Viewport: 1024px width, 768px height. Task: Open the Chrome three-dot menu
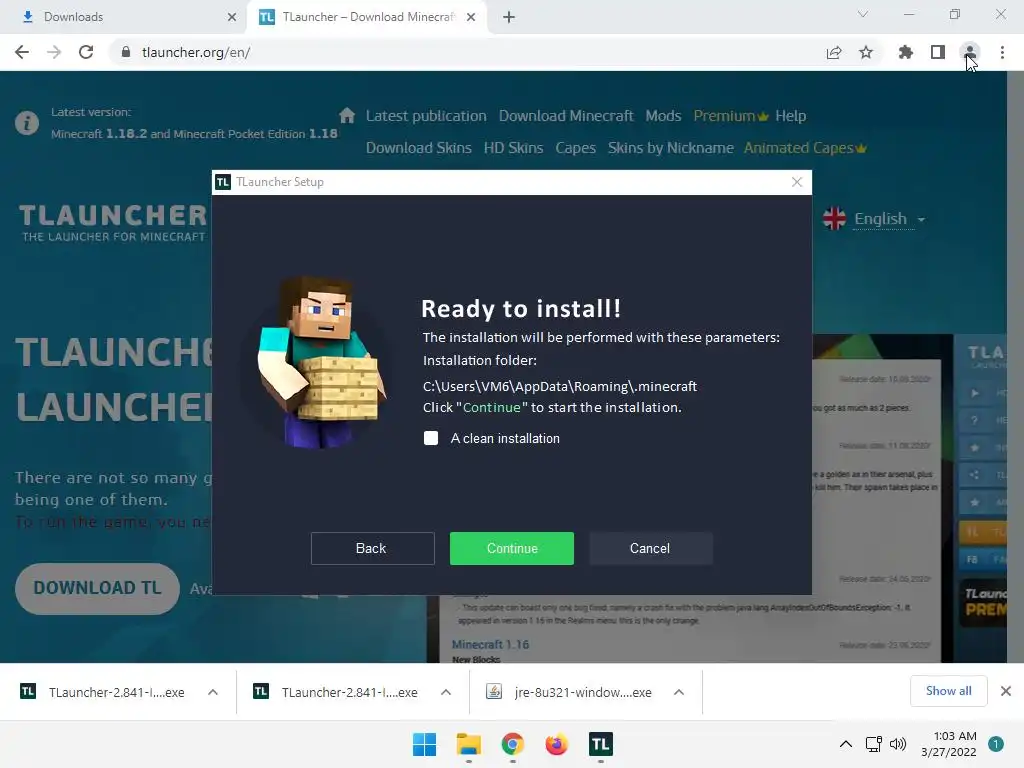(1002, 52)
